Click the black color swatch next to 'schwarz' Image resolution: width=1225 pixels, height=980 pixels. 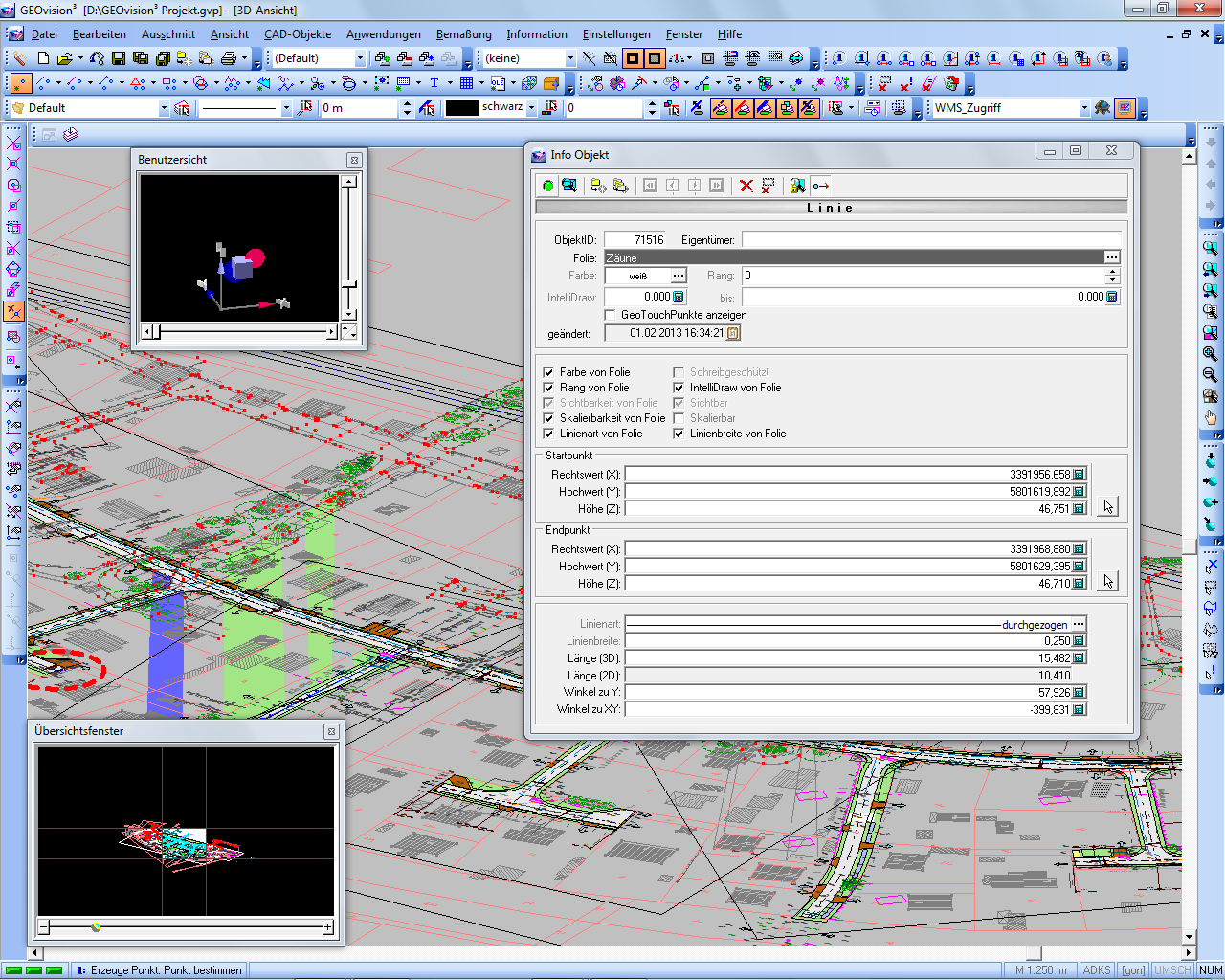pyautogui.click(x=462, y=108)
